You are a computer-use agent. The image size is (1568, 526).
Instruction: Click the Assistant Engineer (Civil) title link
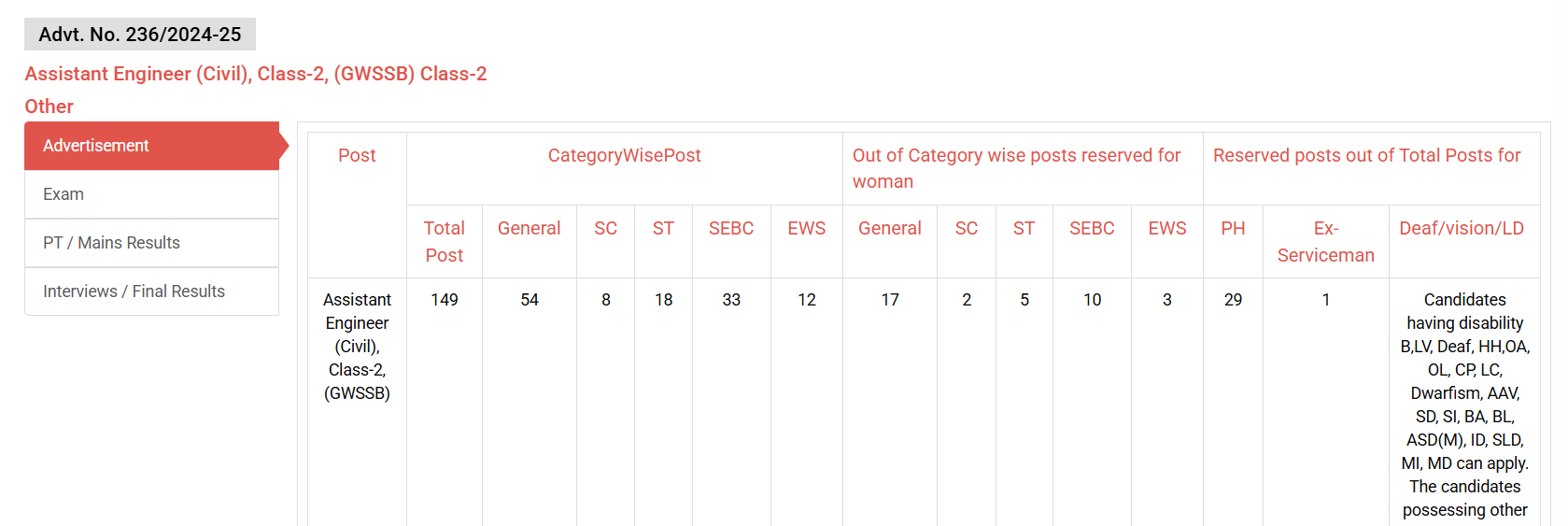(256, 74)
